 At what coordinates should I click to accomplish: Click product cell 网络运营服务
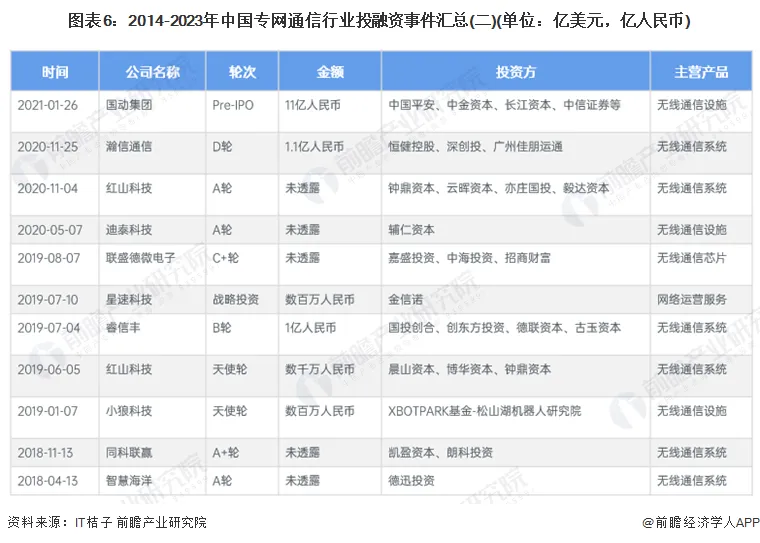tap(692, 300)
